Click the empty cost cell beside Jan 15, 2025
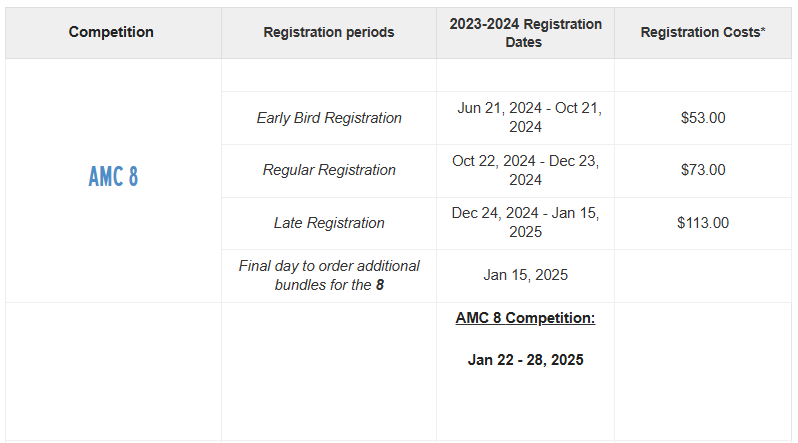Screen dimensions: 798x443 (x=703, y=276)
